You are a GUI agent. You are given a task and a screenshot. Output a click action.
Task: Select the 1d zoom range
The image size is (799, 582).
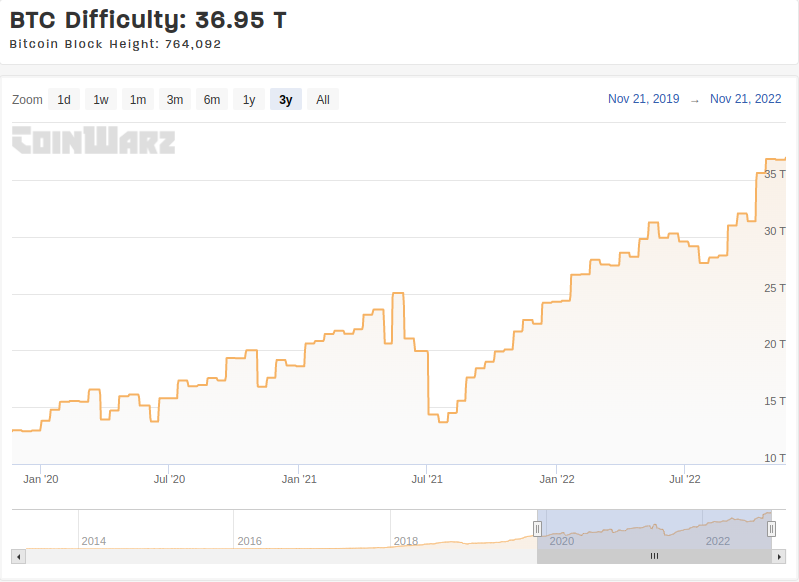(x=64, y=99)
